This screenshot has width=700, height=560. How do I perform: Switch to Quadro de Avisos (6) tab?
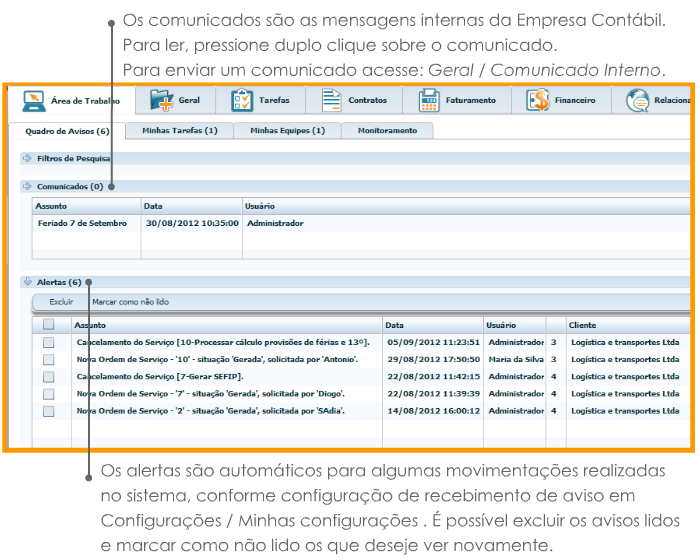(67, 131)
